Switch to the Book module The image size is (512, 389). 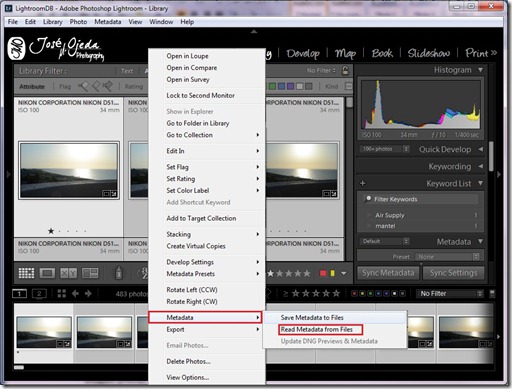pyautogui.click(x=382, y=53)
